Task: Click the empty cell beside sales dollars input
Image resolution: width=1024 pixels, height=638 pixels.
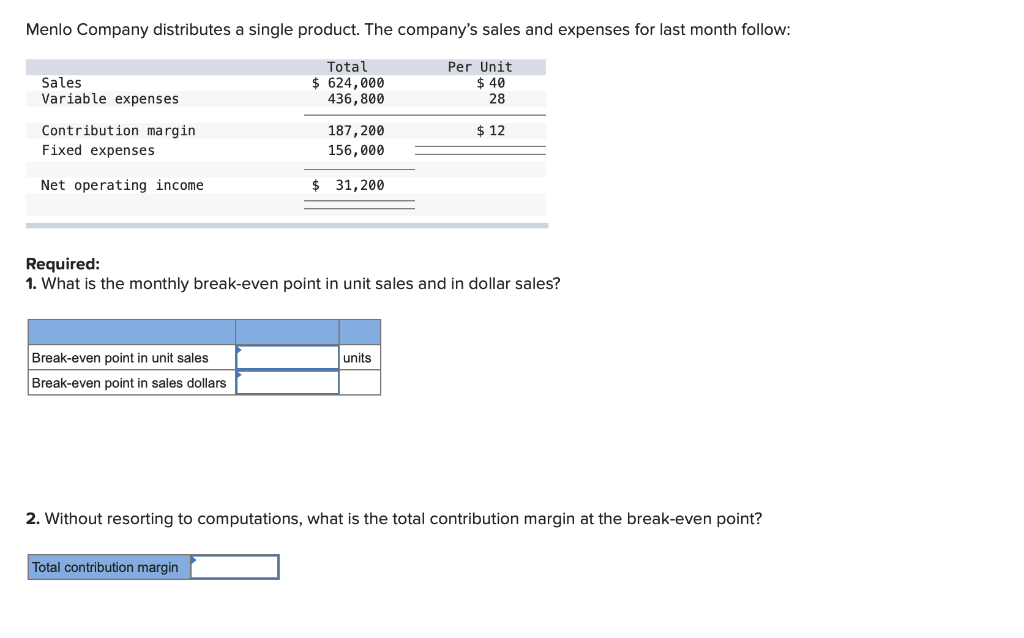Action: [x=360, y=383]
